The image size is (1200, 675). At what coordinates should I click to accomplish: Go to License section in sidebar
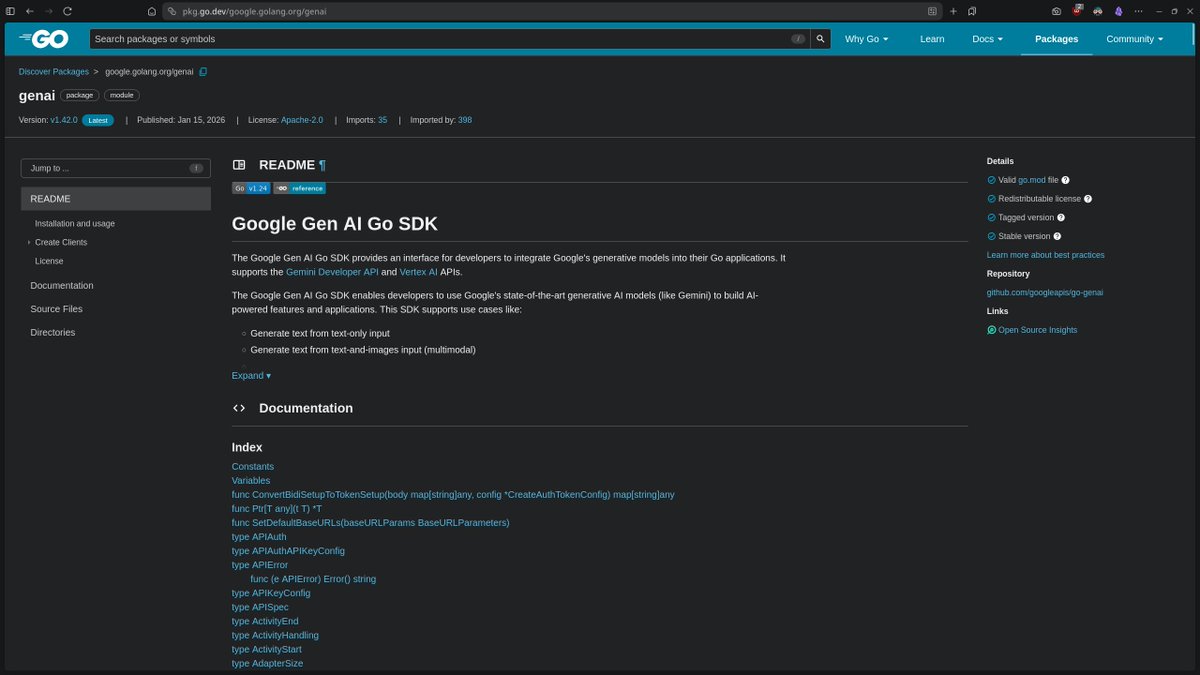(x=49, y=261)
